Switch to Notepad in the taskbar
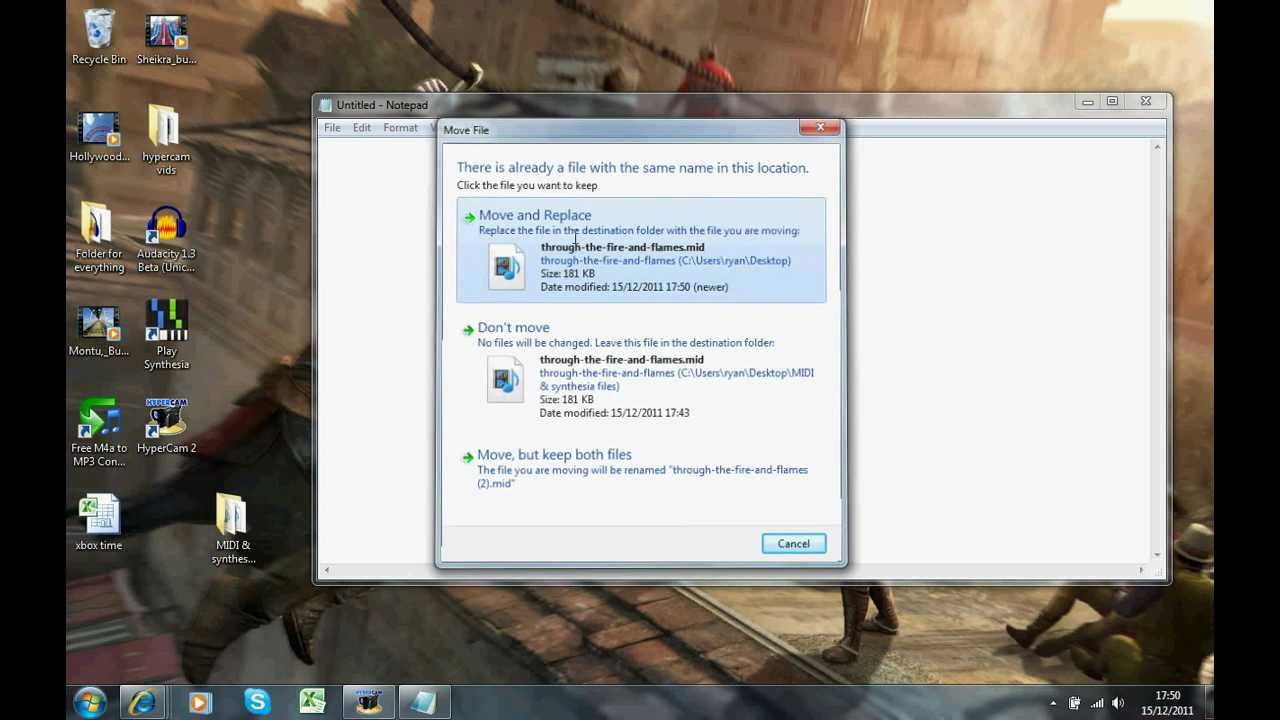Screen dimensions: 1280x720 pos(424,703)
